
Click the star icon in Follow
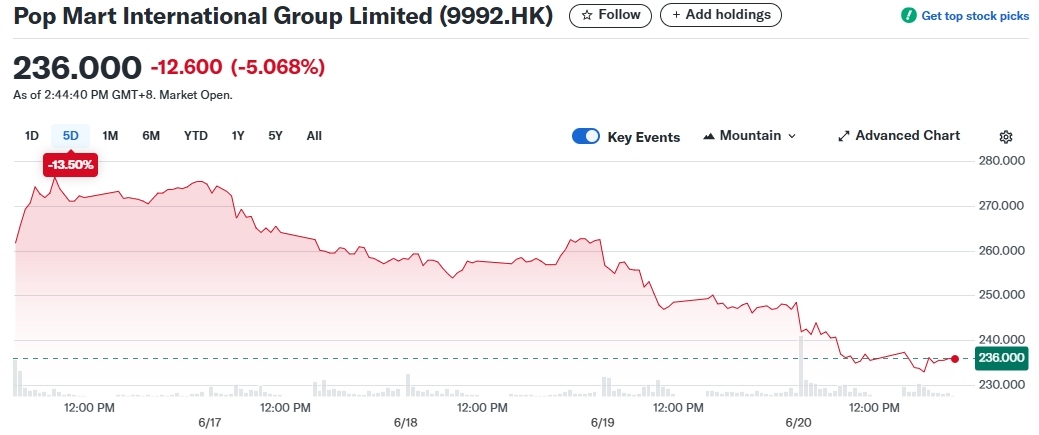coord(586,15)
